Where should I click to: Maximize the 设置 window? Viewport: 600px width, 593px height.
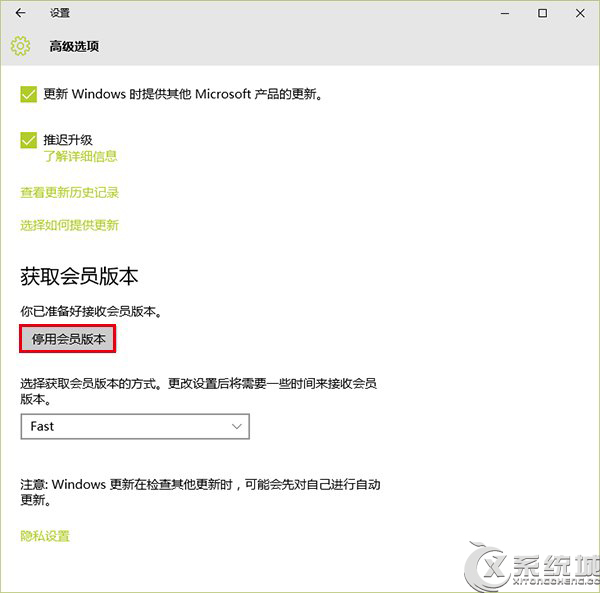[x=542, y=13]
